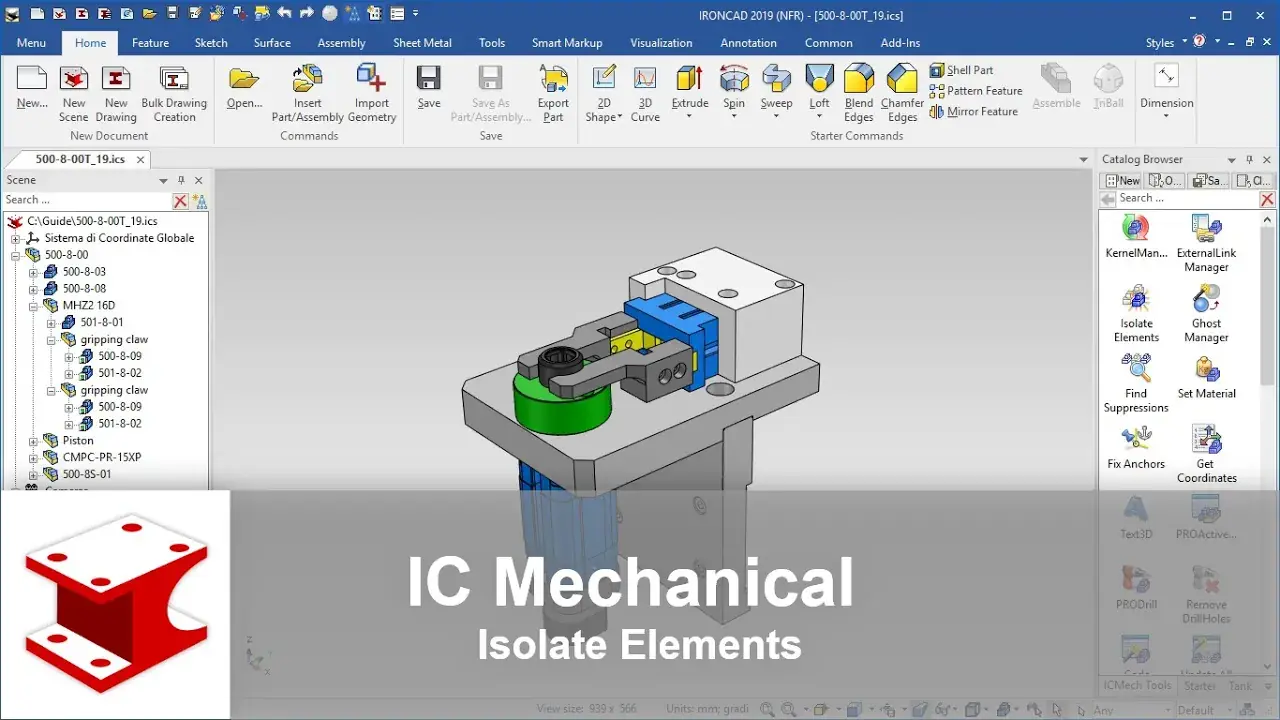Toggle auto-hide pin on Catalog Browser

(x=1249, y=160)
